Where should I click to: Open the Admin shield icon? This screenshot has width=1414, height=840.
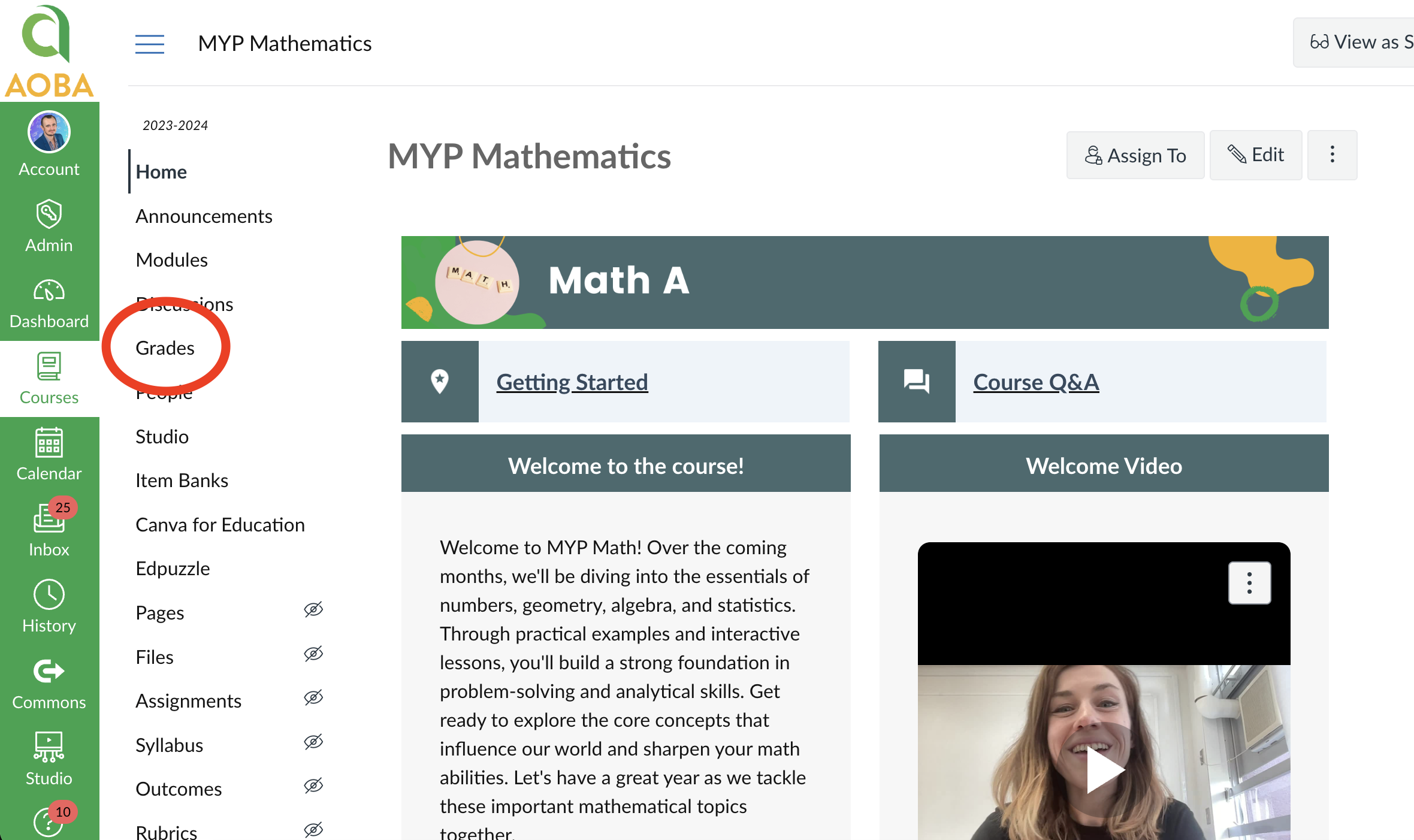coord(49,215)
